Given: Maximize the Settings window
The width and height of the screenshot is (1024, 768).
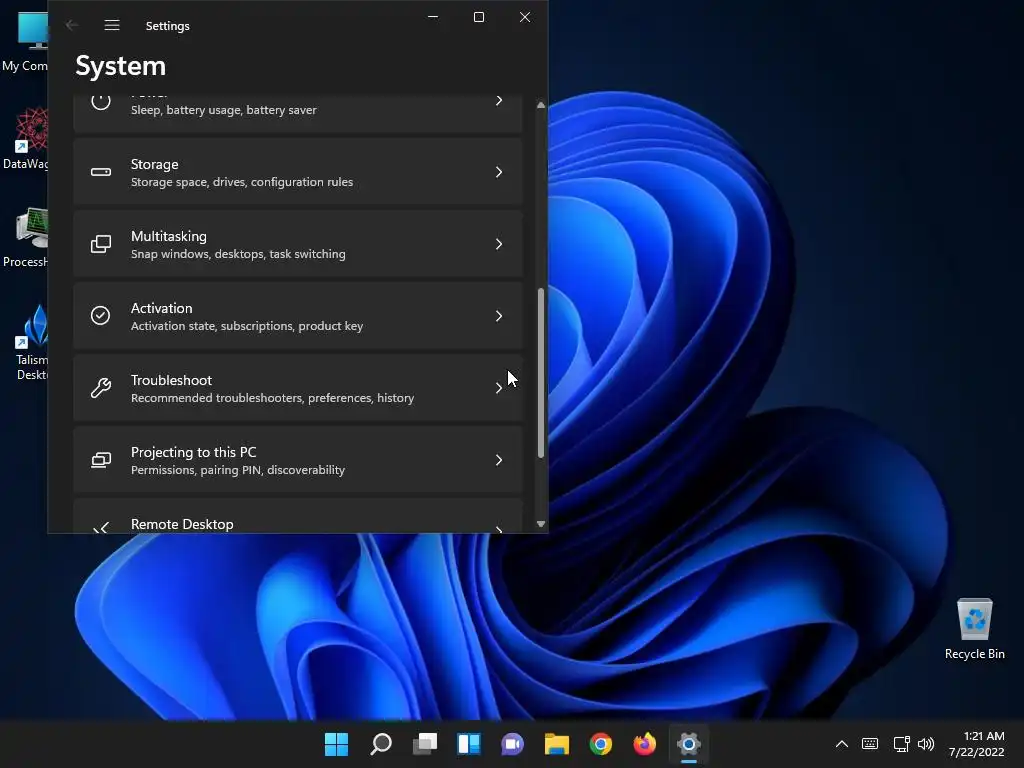Looking at the screenshot, I should click(x=479, y=17).
